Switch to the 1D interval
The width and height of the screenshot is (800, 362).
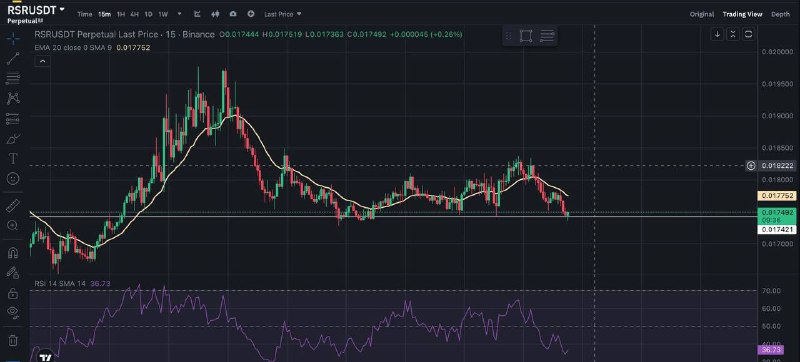148,14
